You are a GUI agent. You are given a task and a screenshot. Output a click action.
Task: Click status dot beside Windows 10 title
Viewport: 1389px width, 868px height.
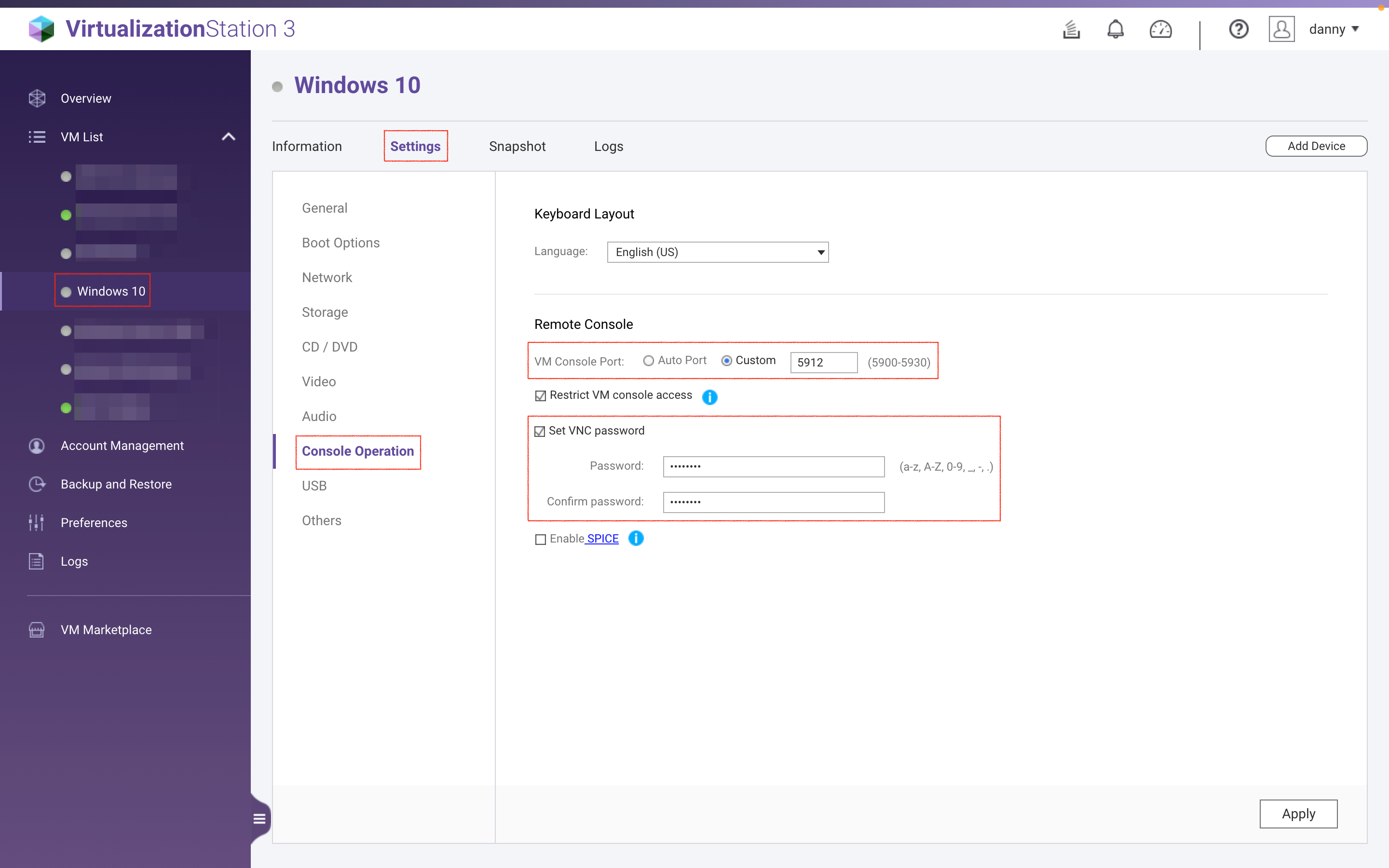click(x=277, y=87)
